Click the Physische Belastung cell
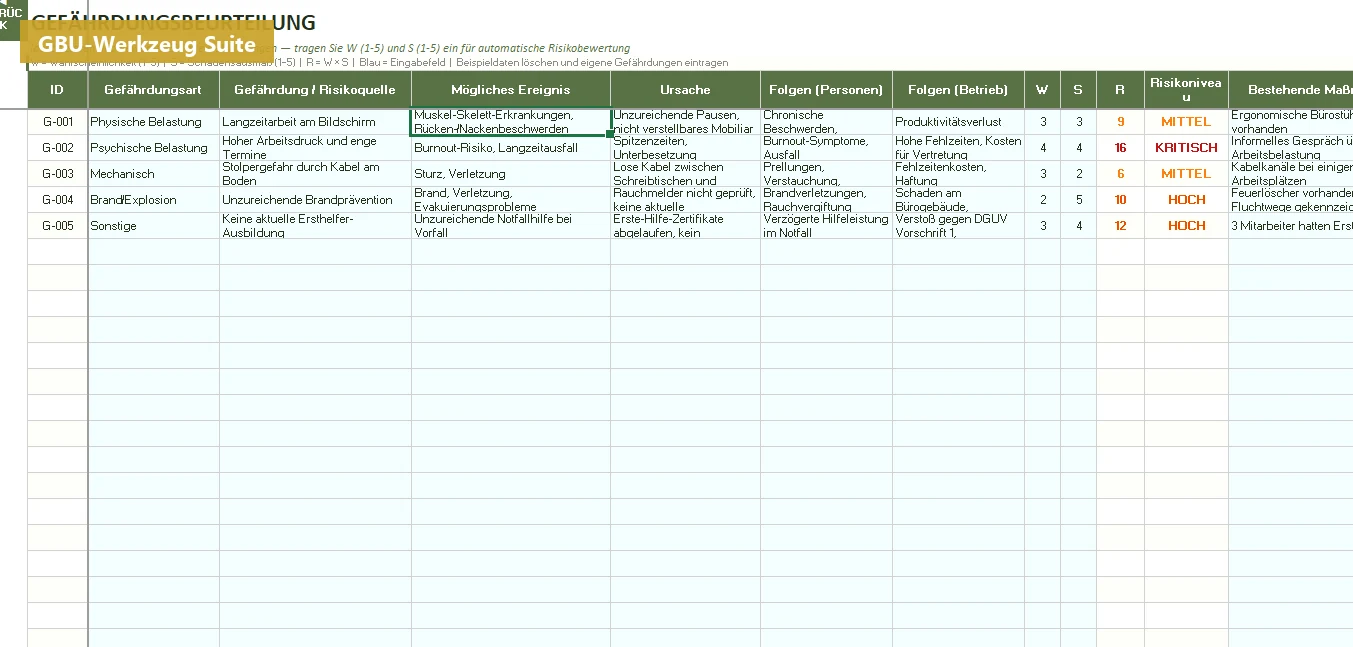The height and width of the screenshot is (647, 1353). [153, 122]
